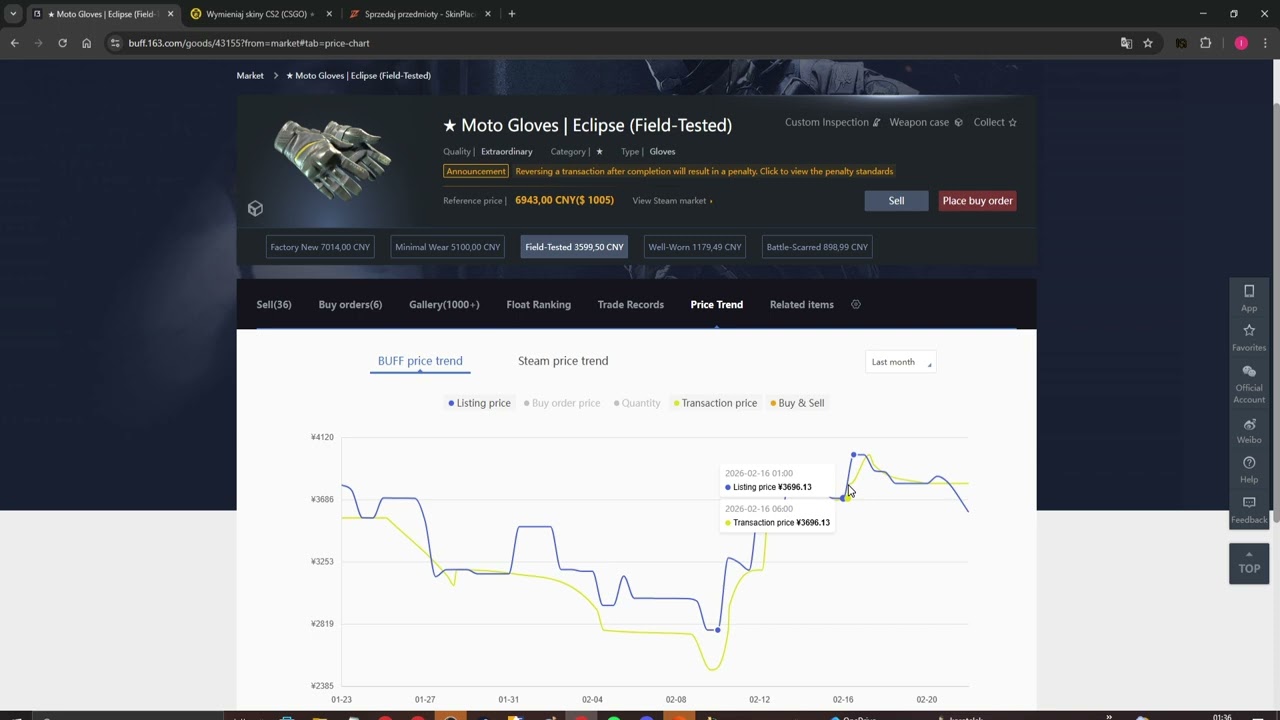Click the listing price low point near 02-10
This screenshot has height=720, width=1280.
pos(718,630)
